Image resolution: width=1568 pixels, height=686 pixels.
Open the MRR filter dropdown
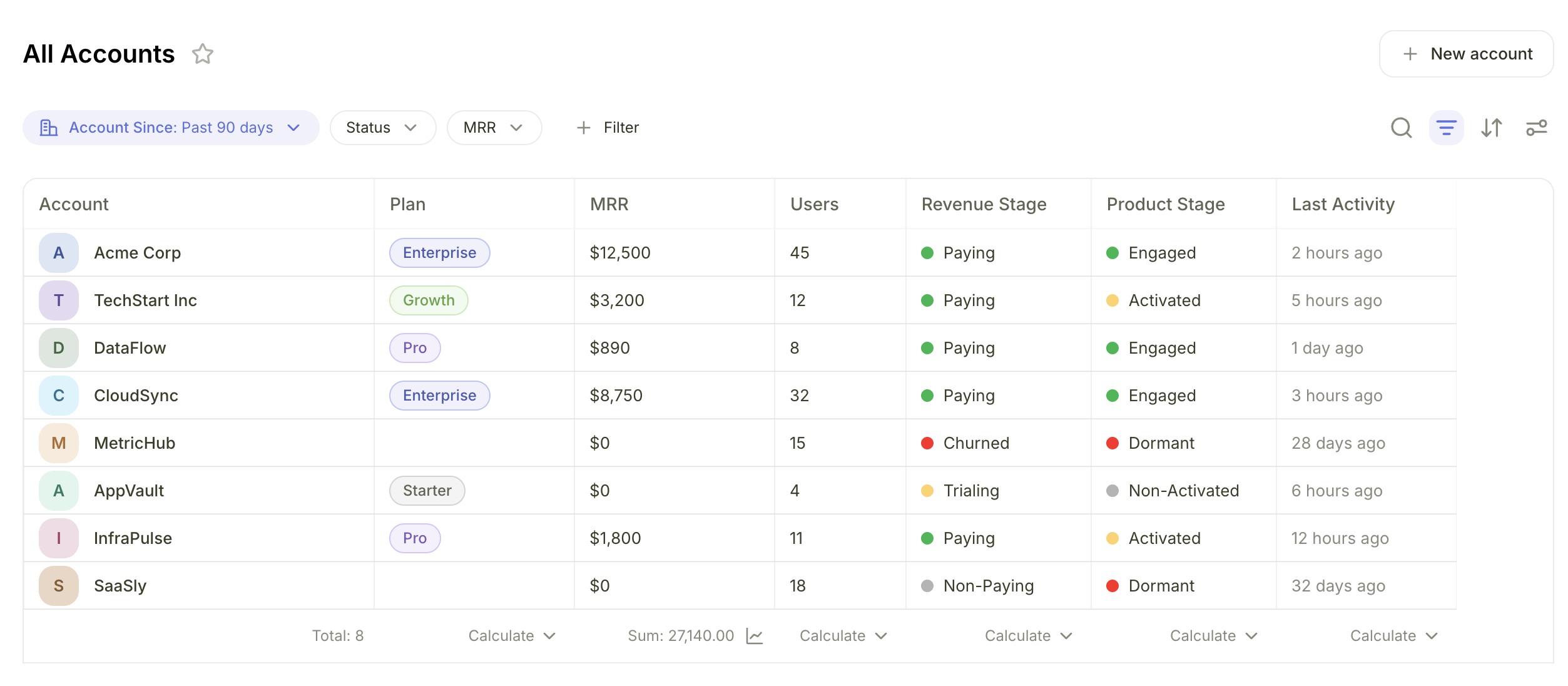pos(494,127)
